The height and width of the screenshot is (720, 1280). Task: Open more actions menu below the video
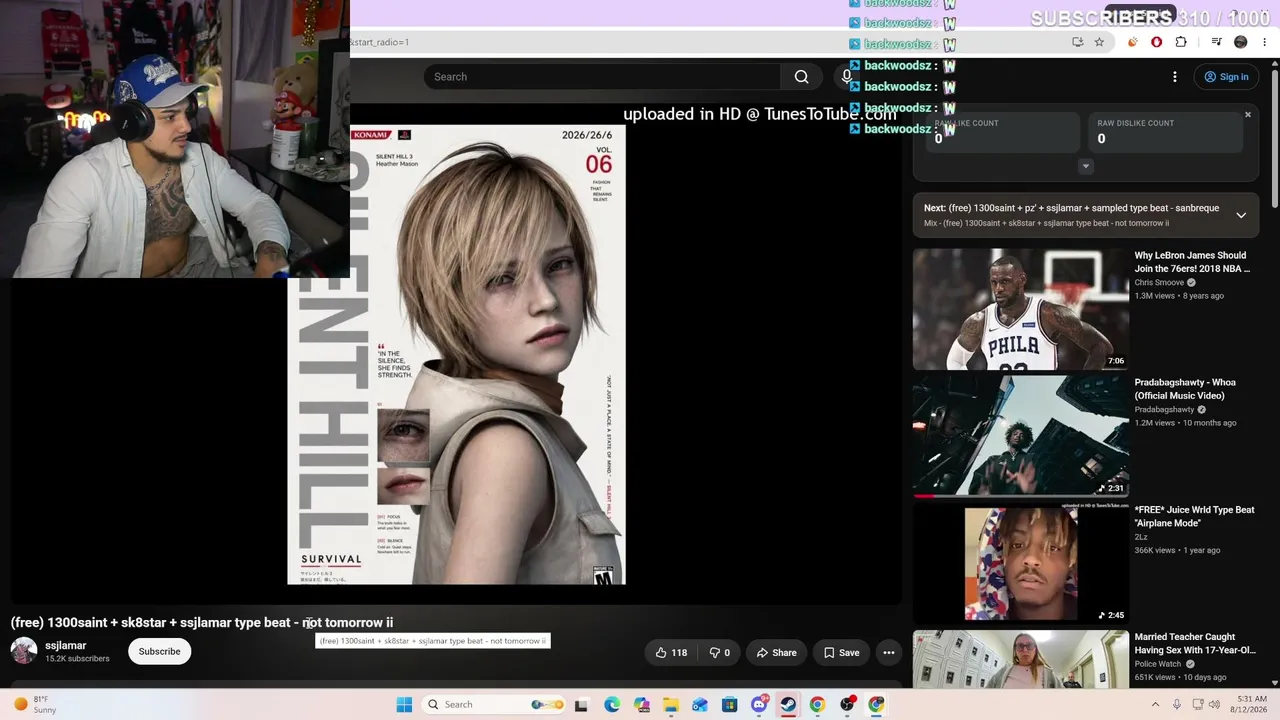coord(888,653)
